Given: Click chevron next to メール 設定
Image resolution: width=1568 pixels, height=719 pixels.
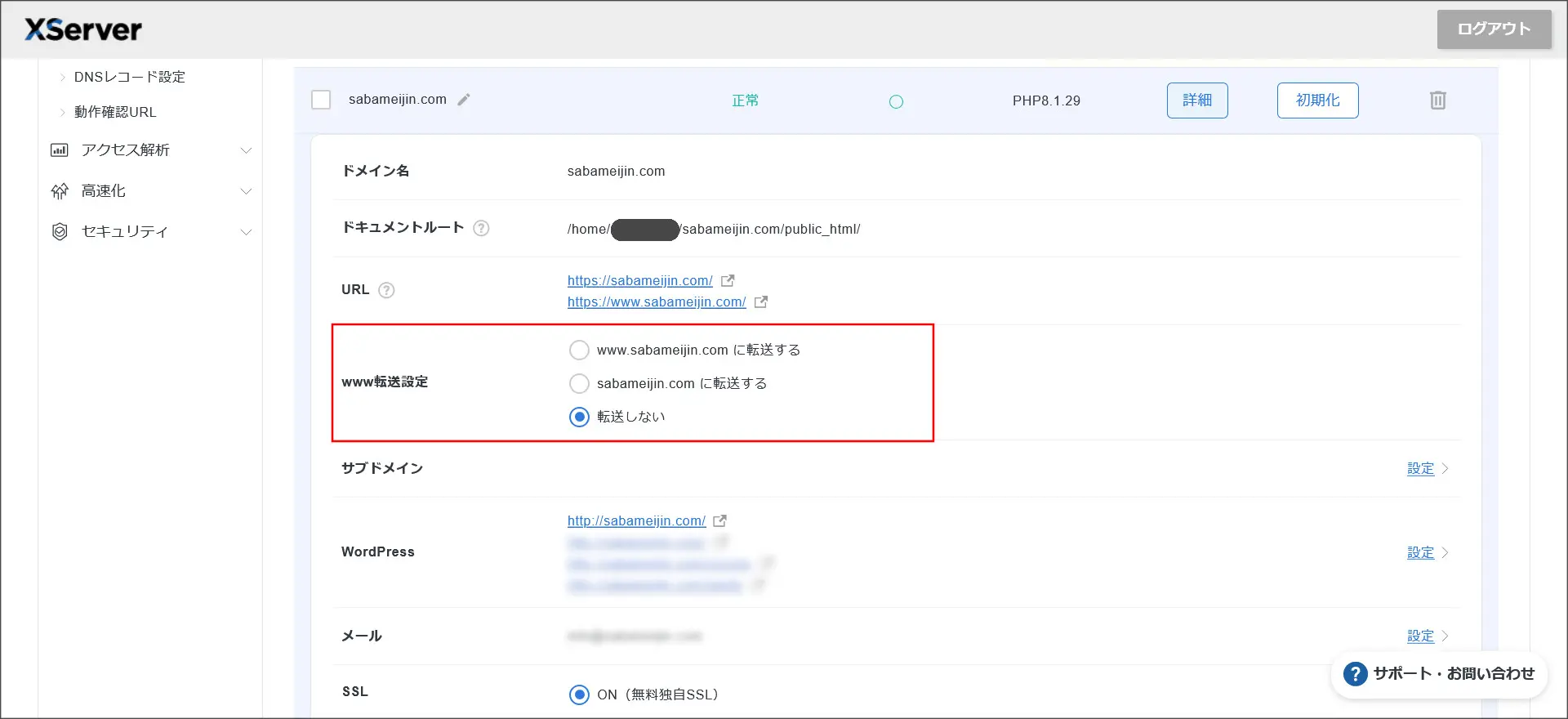Looking at the screenshot, I should (x=1445, y=636).
